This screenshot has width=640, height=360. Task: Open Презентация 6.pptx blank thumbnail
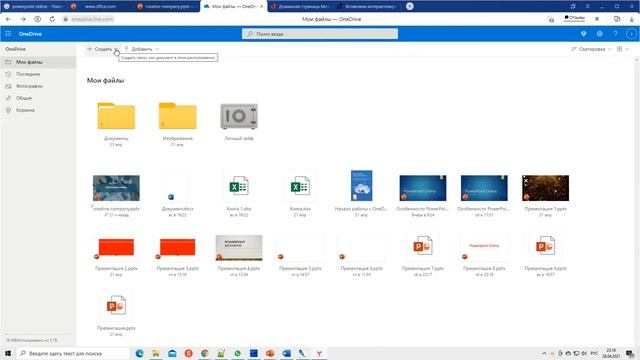point(361,247)
